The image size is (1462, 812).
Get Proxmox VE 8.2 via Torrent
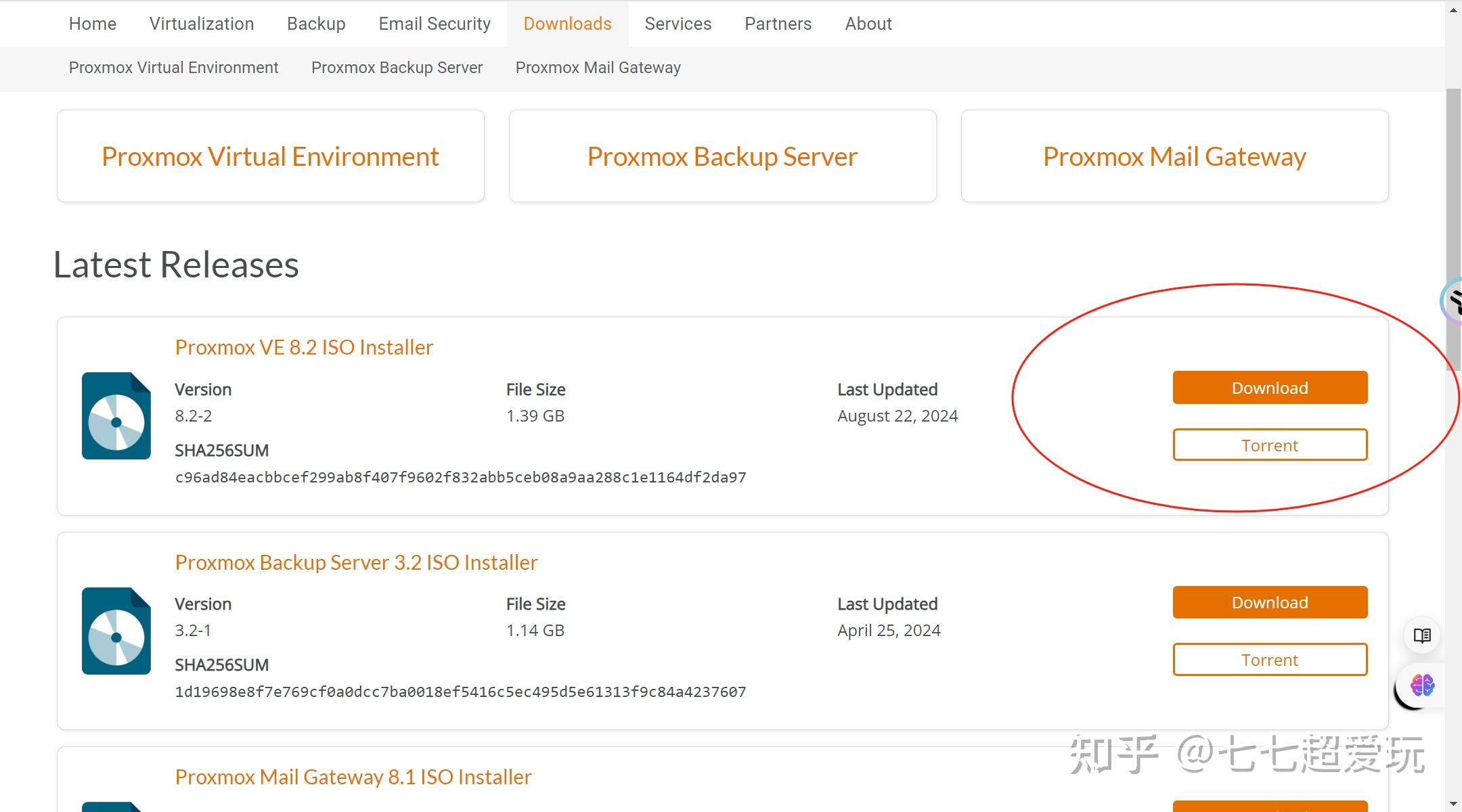[1270, 445]
